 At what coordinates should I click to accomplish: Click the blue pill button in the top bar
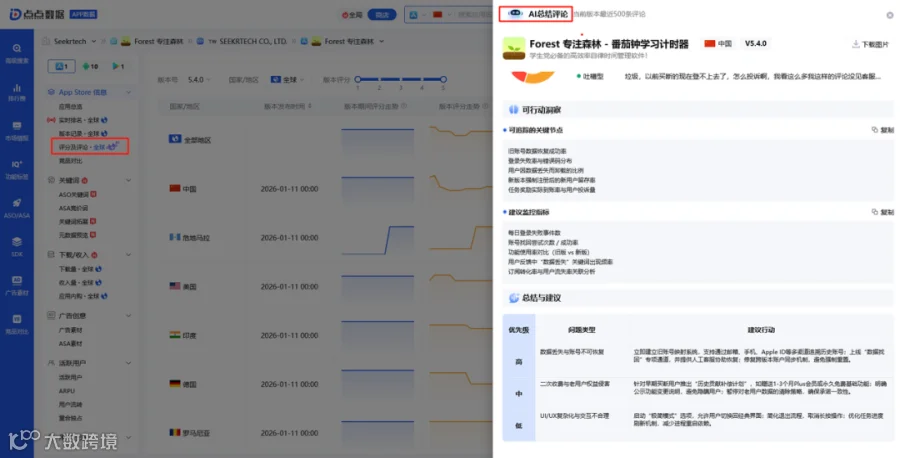point(382,14)
